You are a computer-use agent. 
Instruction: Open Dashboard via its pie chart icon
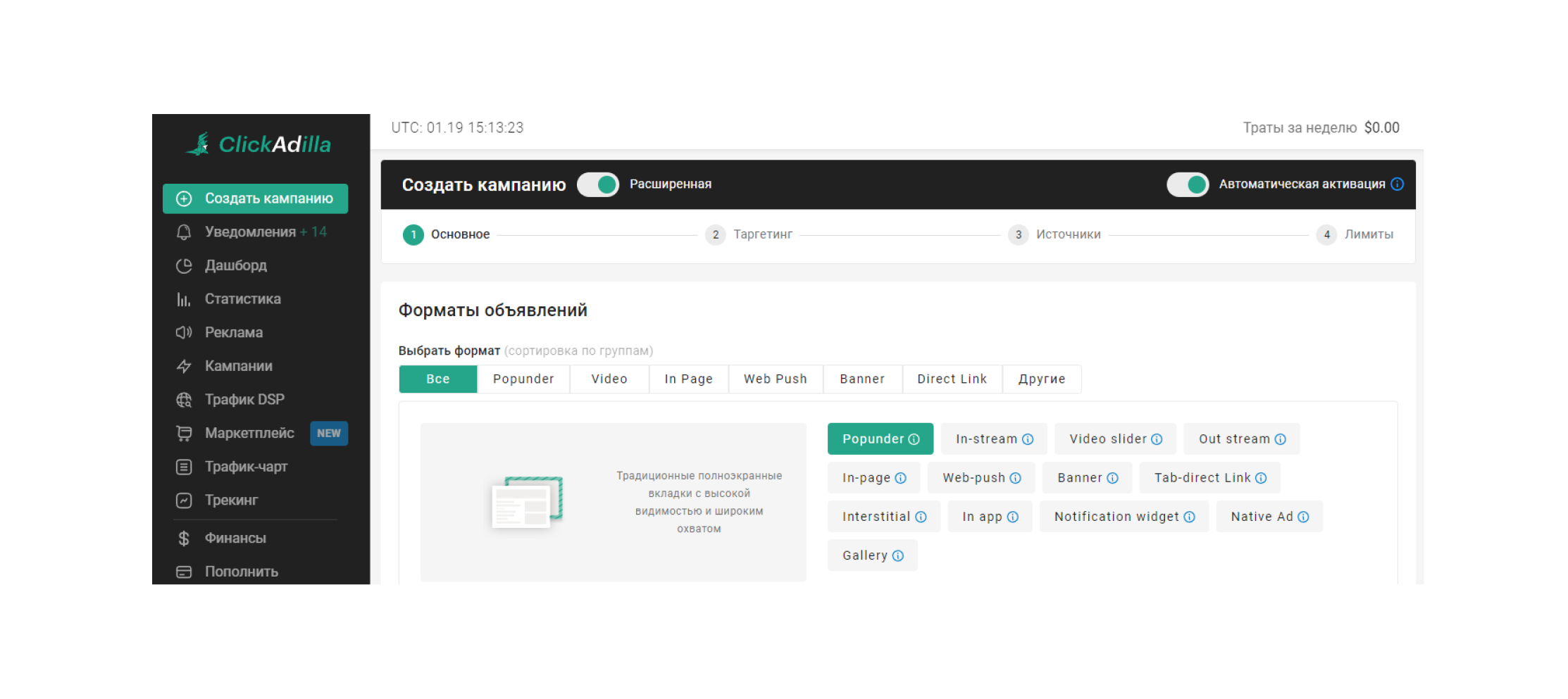(184, 265)
